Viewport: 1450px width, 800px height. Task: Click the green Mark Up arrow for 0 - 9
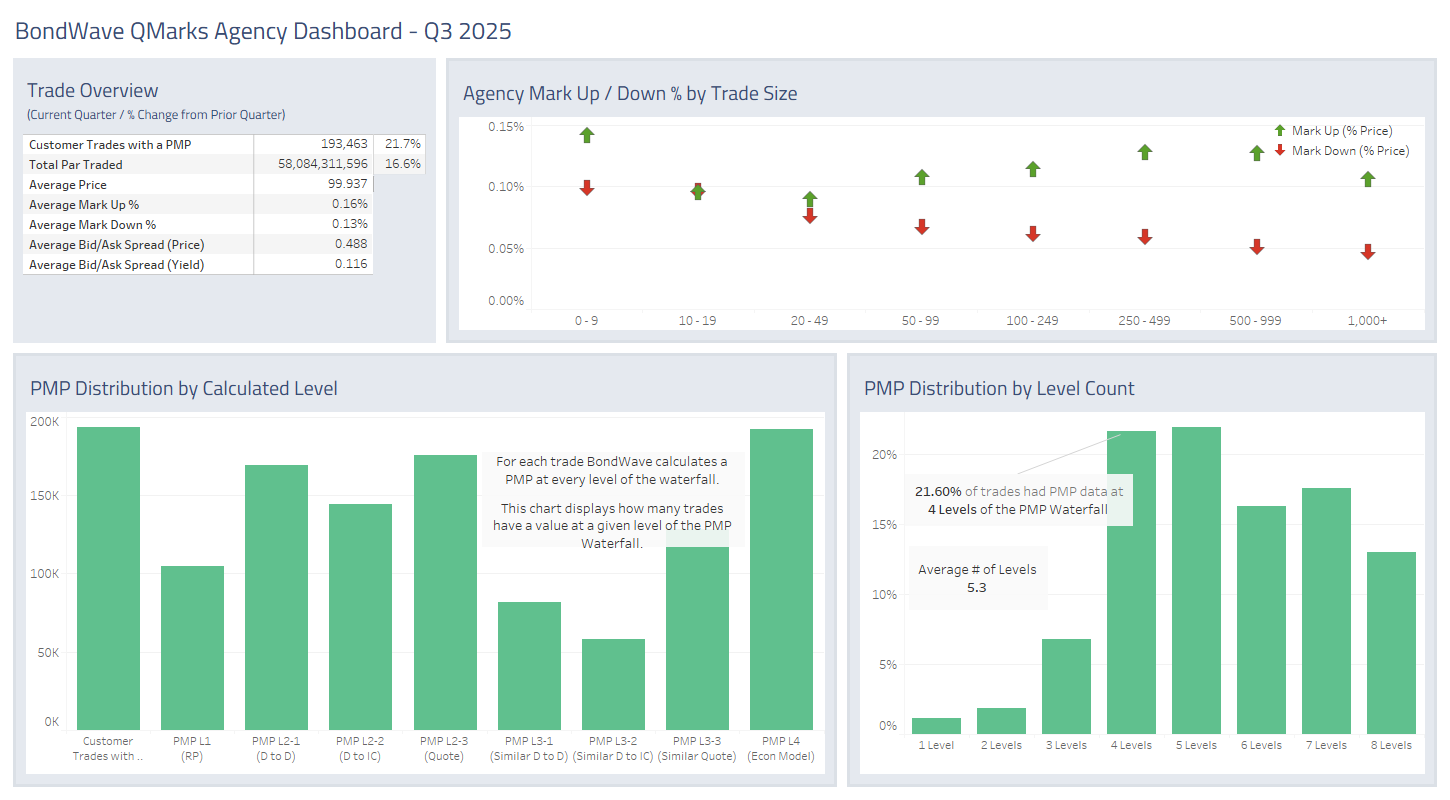[x=587, y=135]
